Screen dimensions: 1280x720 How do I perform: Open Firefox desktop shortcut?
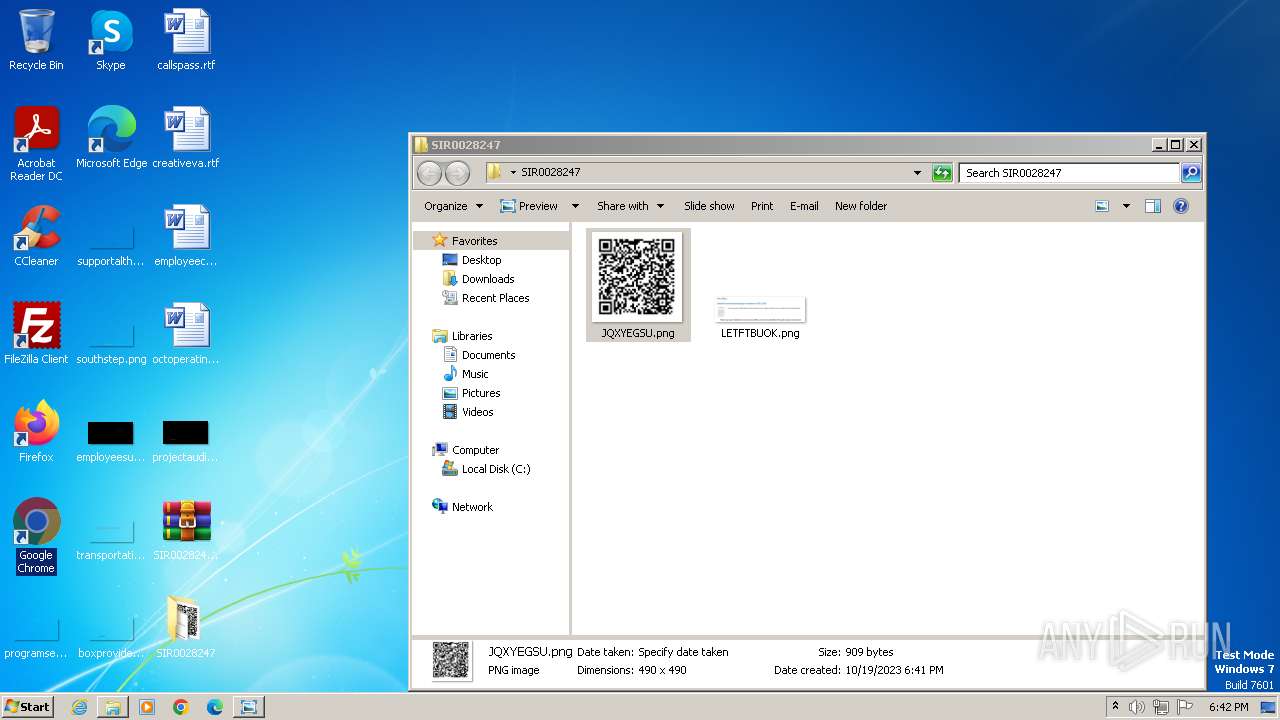tap(36, 431)
